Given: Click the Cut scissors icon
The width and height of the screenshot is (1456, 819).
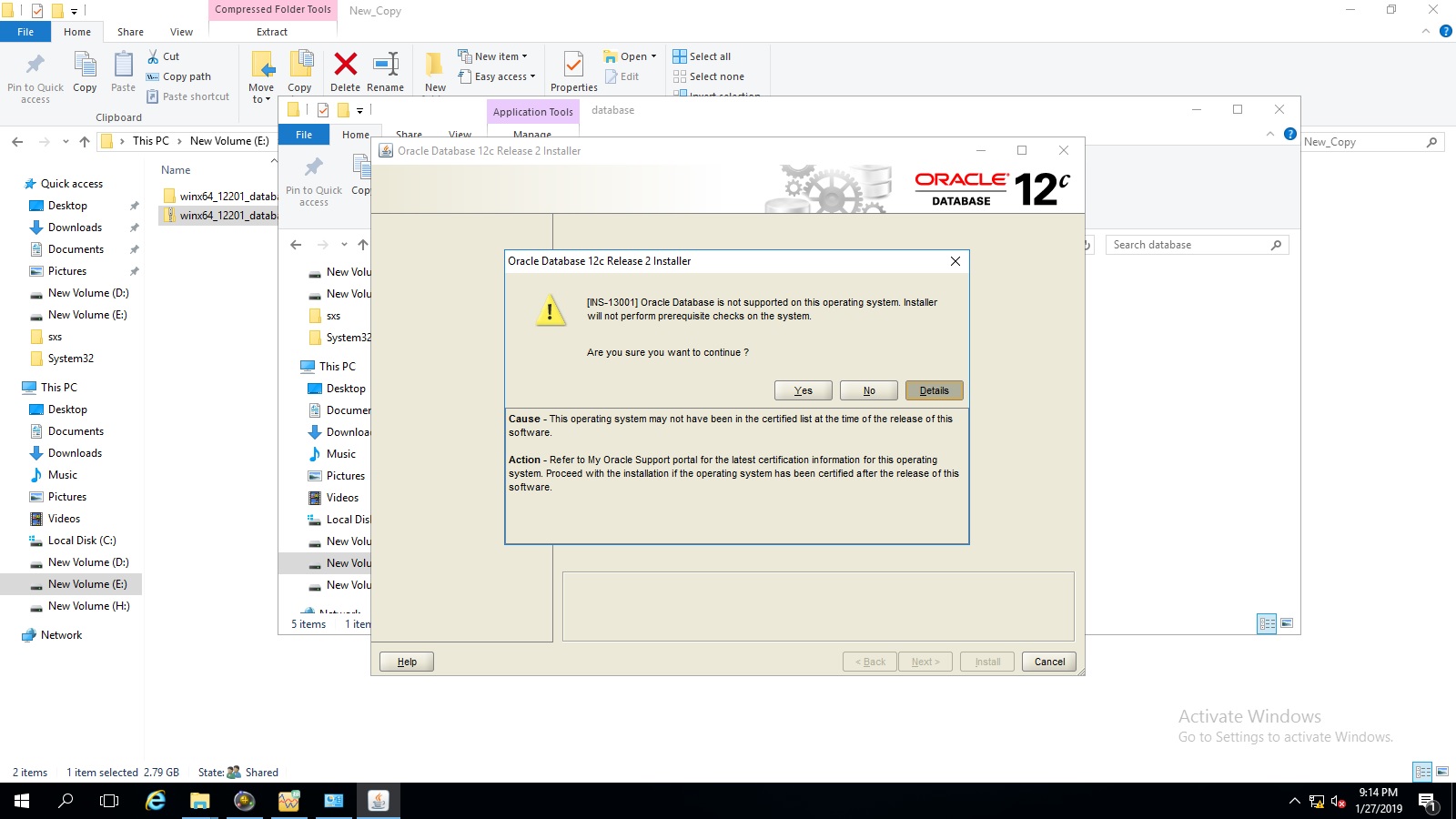Looking at the screenshot, I should pos(153,56).
